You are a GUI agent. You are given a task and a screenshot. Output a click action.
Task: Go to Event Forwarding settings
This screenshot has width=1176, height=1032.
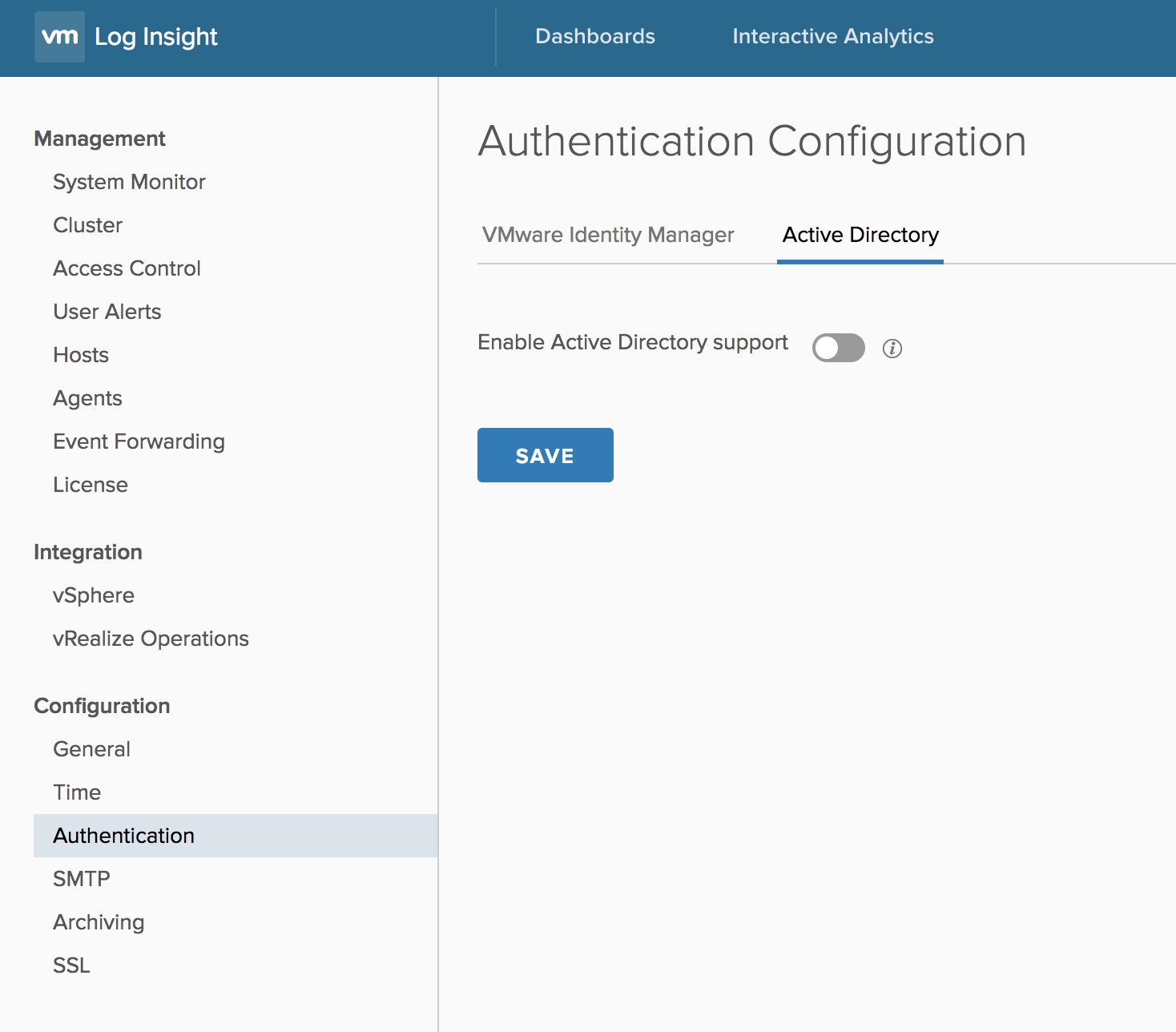pos(139,441)
